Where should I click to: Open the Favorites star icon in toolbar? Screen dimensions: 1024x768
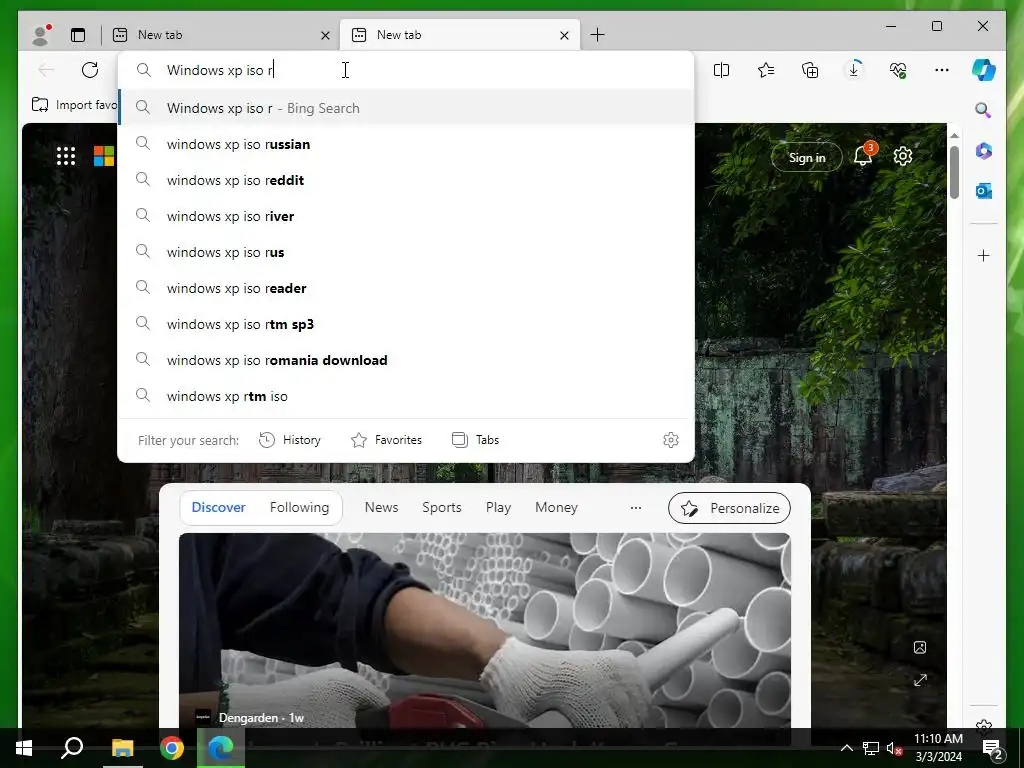click(x=766, y=70)
